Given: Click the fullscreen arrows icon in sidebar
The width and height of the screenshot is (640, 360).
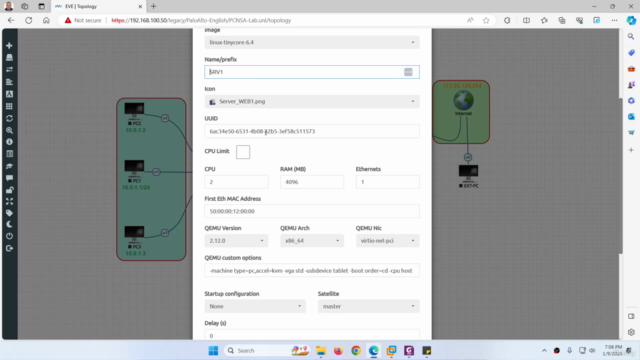Looking at the screenshot, I should tap(9, 202).
